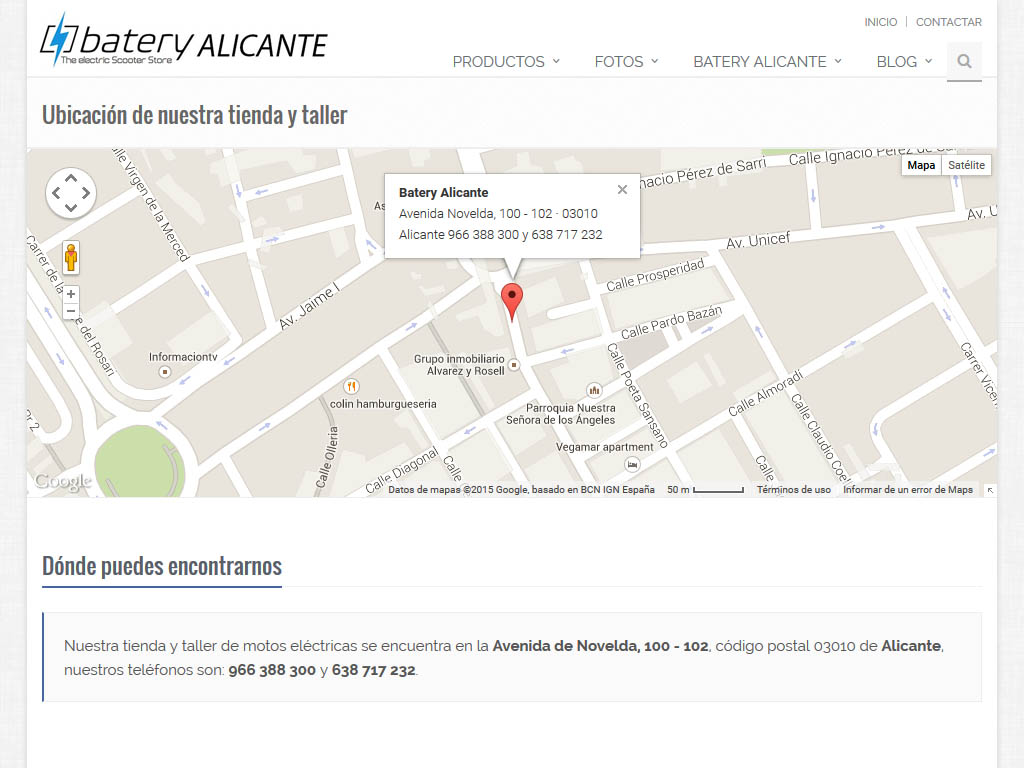Click the Calle Almoradí street label
1024x768 pixels.
pyautogui.click(x=765, y=393)
